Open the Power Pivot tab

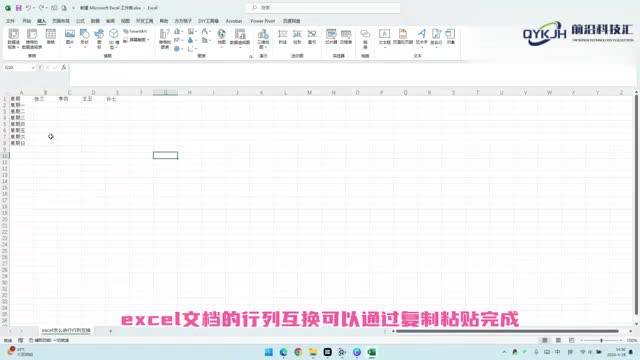coord(263,21)
